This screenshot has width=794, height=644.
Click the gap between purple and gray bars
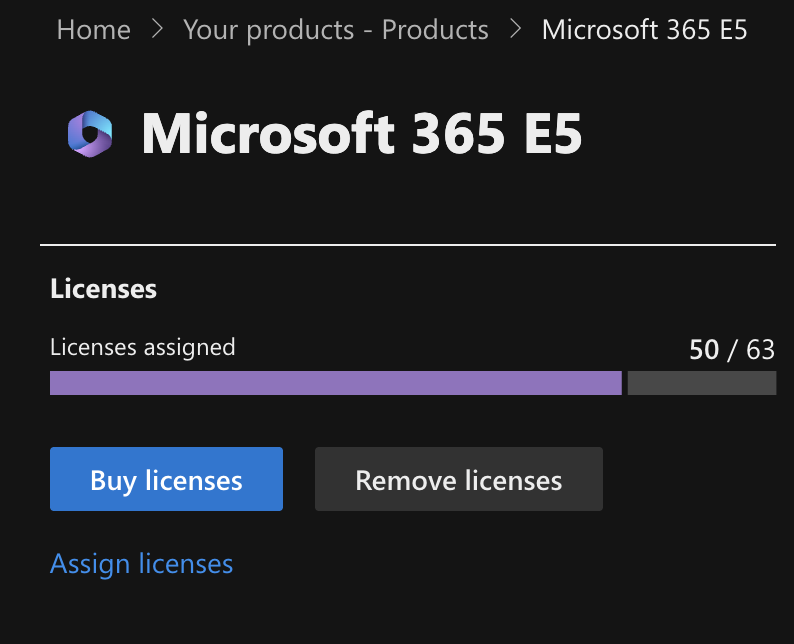(x=625, y=383)
